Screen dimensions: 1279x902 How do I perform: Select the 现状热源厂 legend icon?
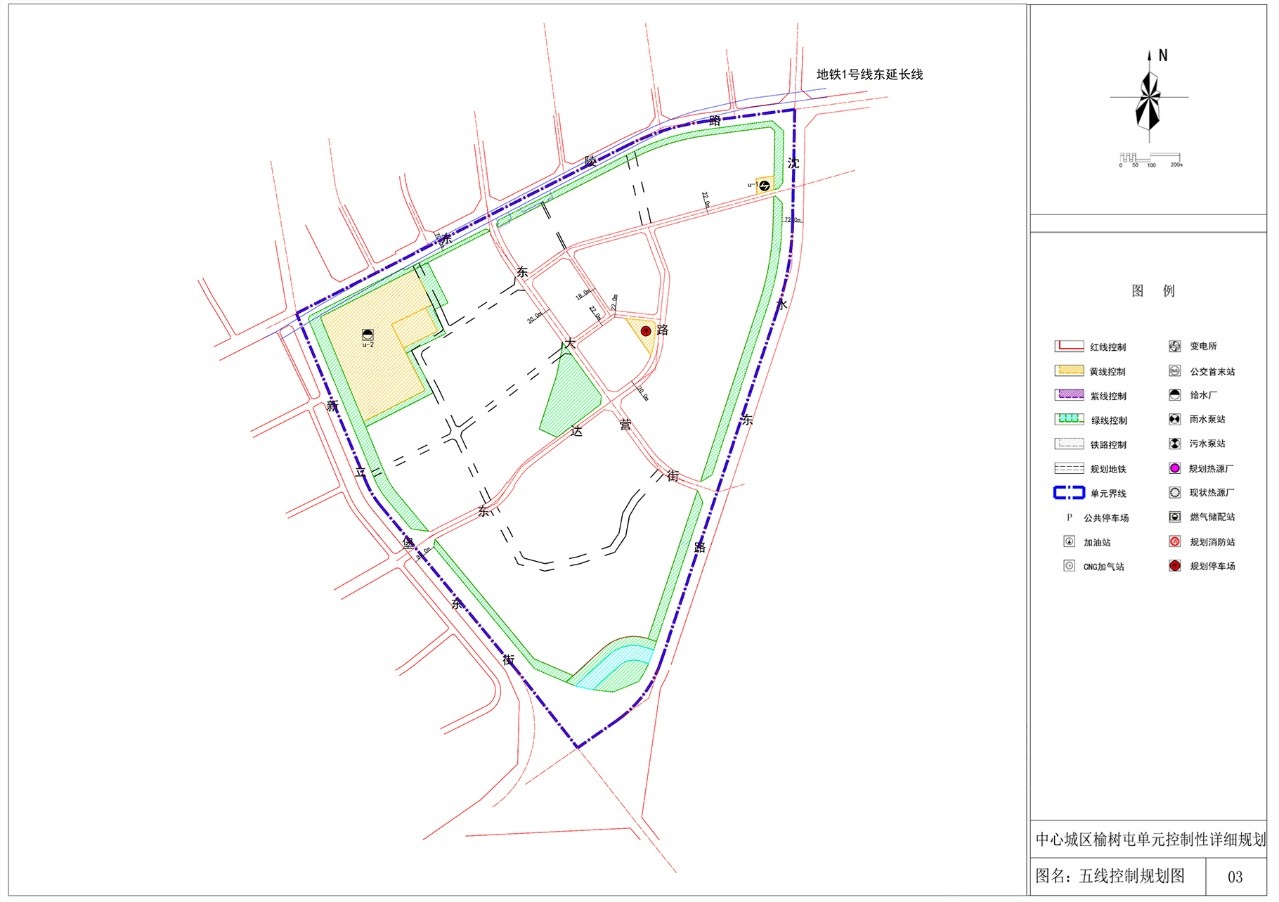[x=1174, y=493]
